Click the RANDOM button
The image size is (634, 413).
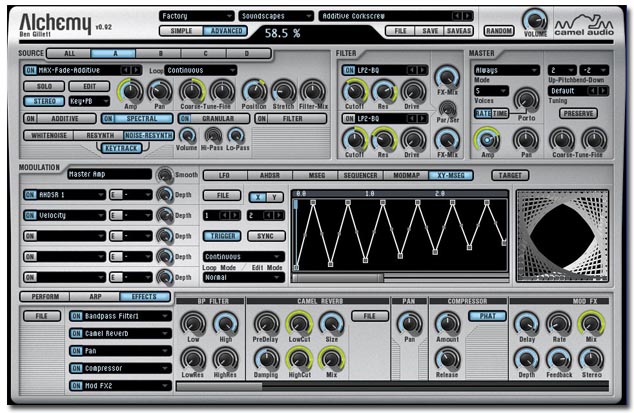(499, 31)
